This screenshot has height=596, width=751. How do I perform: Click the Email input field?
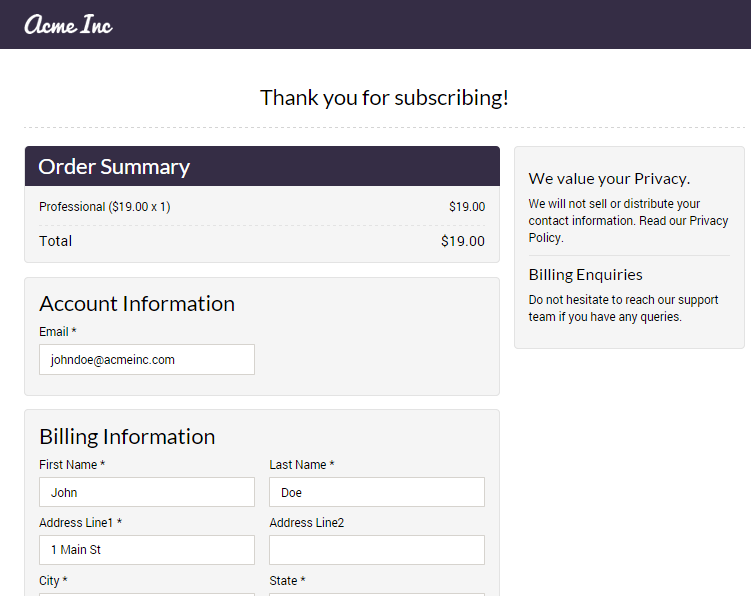pyautogui.click(x=147, y=360)
